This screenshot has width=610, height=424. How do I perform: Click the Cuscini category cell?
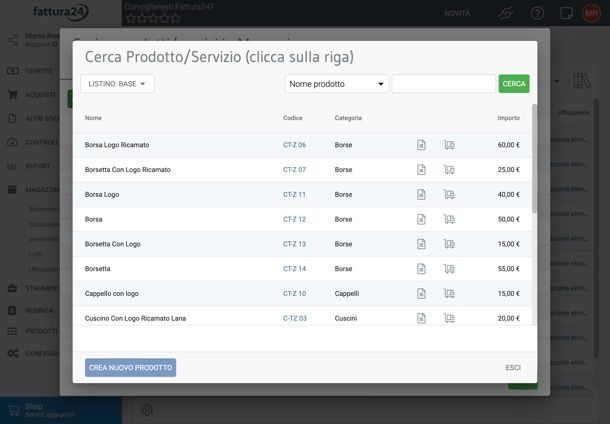[345, 318]
